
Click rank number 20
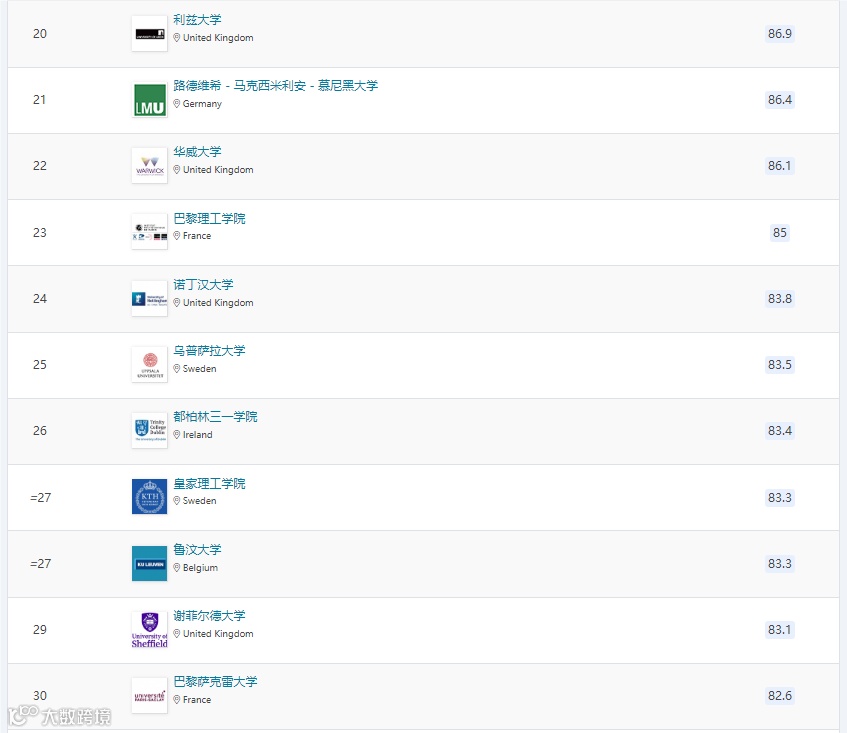(x=40, y=33)
